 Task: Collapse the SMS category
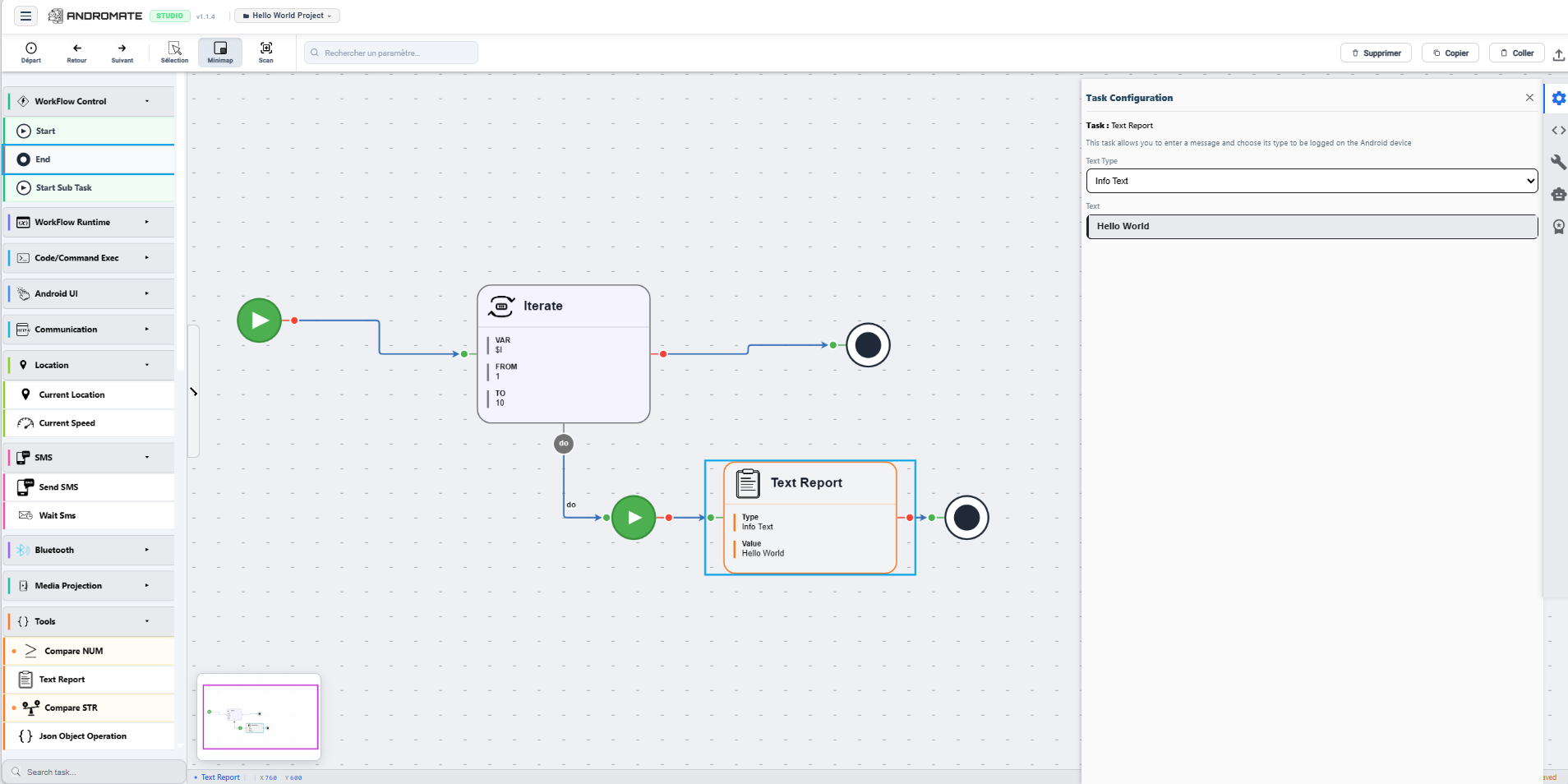coord(89,457)
